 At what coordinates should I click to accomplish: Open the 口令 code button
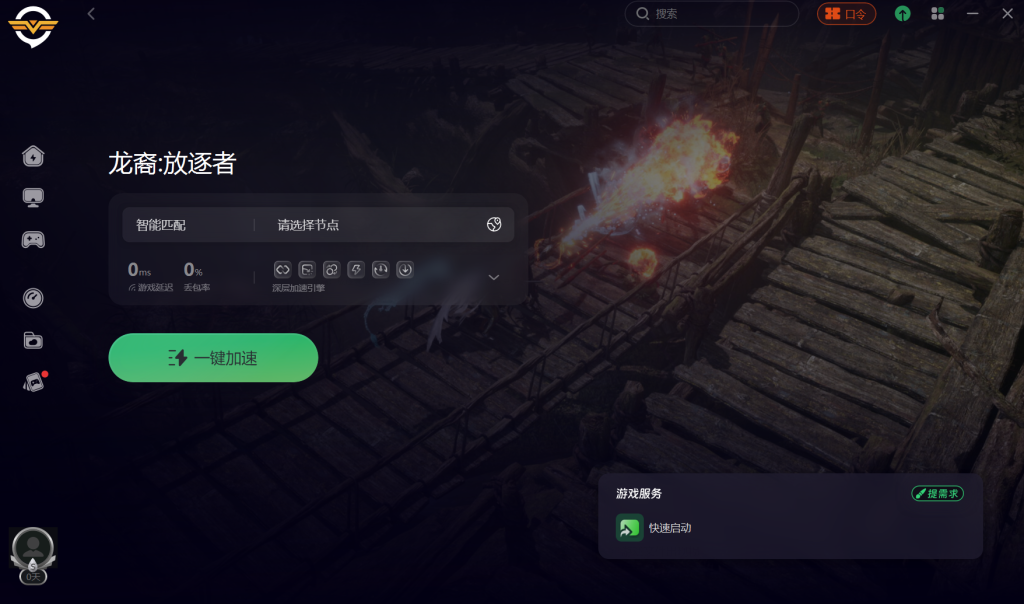click(x=846, y=14)
